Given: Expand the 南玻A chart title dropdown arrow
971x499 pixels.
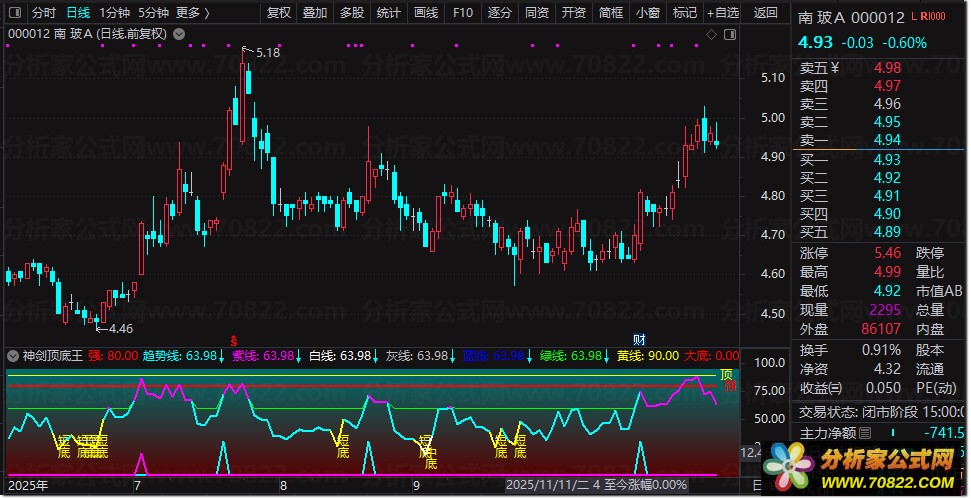Looking at the screenshot, I should click(x=179, y=35).
